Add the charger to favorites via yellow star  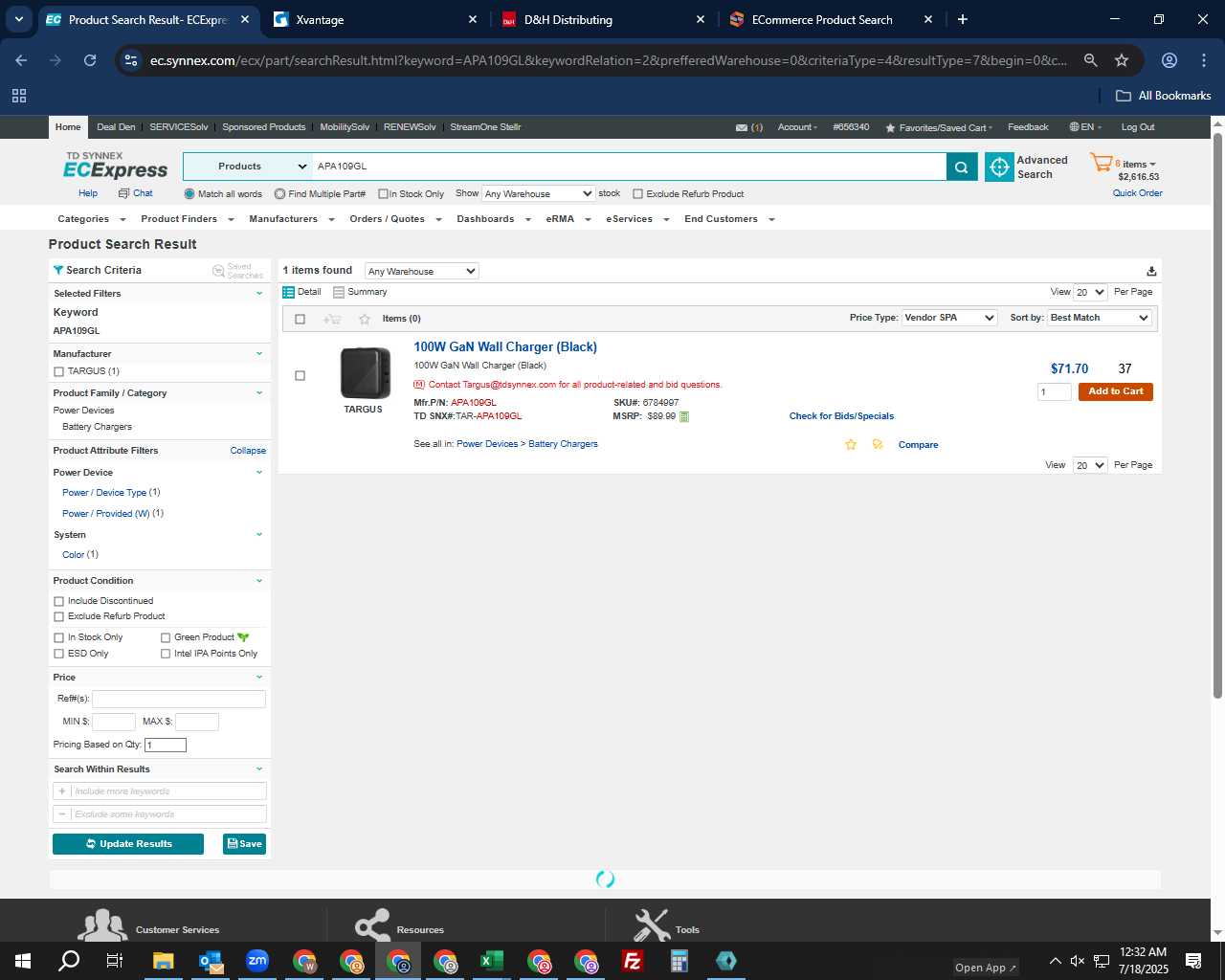pos(851,444)
